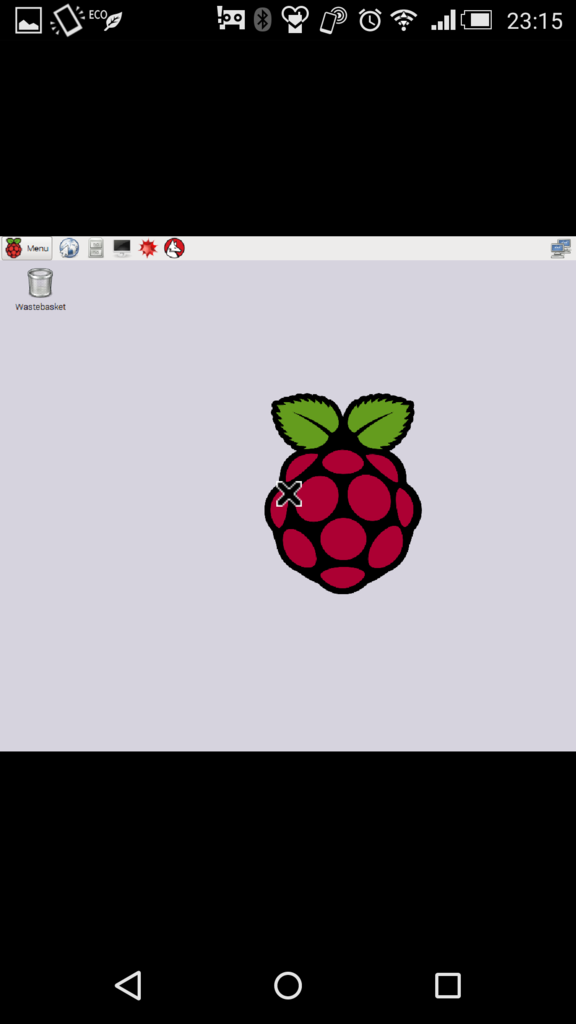Launch the web browser globe icon

[69, 248]
